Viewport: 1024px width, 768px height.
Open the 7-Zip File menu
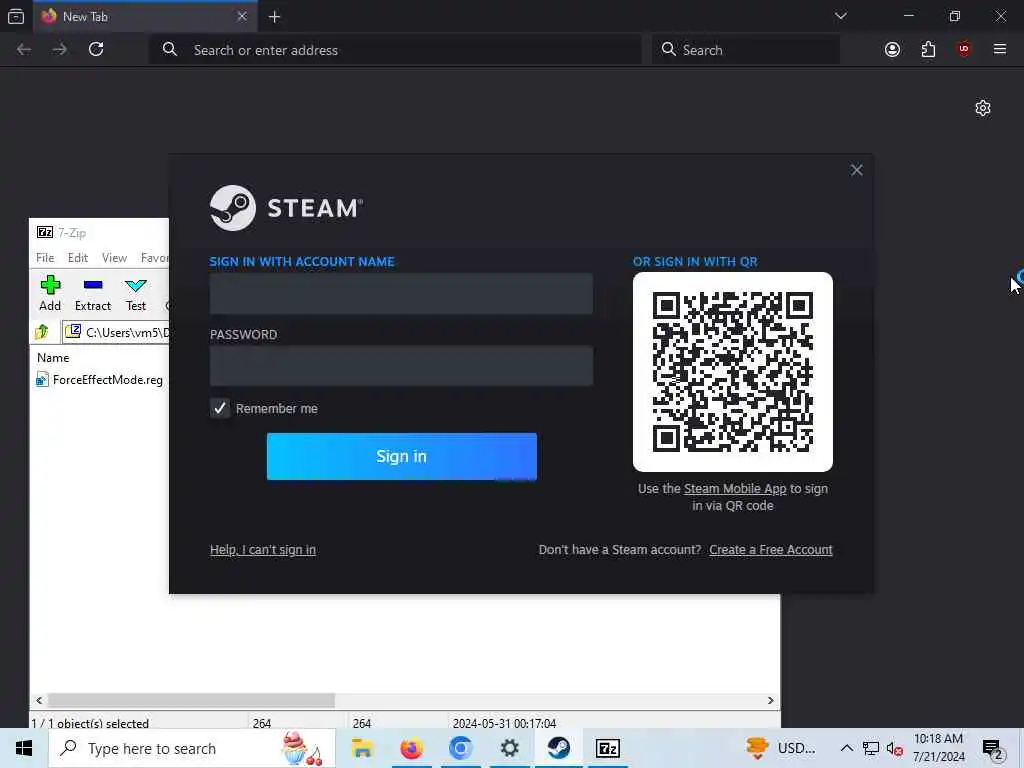[45, 258]
